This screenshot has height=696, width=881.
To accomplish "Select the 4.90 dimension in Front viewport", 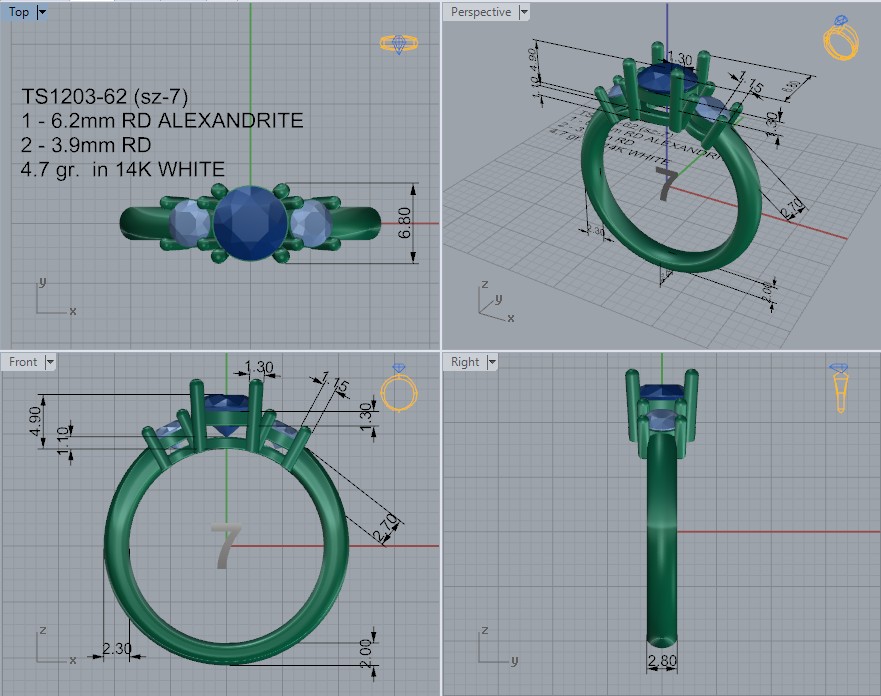I will [35, 421].
